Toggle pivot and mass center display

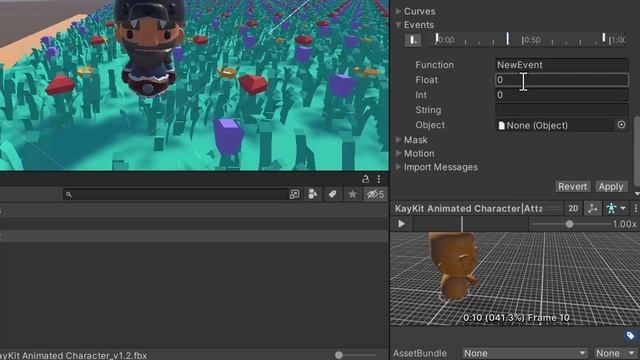[592, 209]
